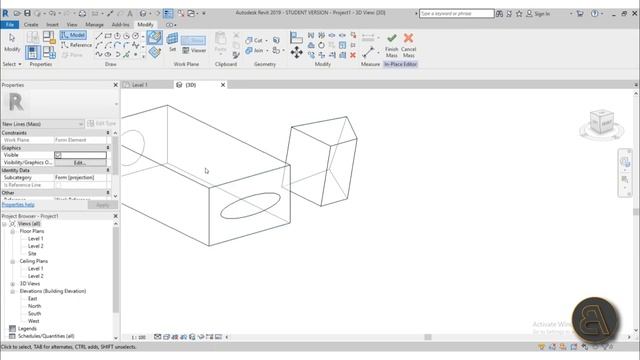Open the work plane Viewer
The width and height of the screenshot is (640, 360).
tap(194, 51)
